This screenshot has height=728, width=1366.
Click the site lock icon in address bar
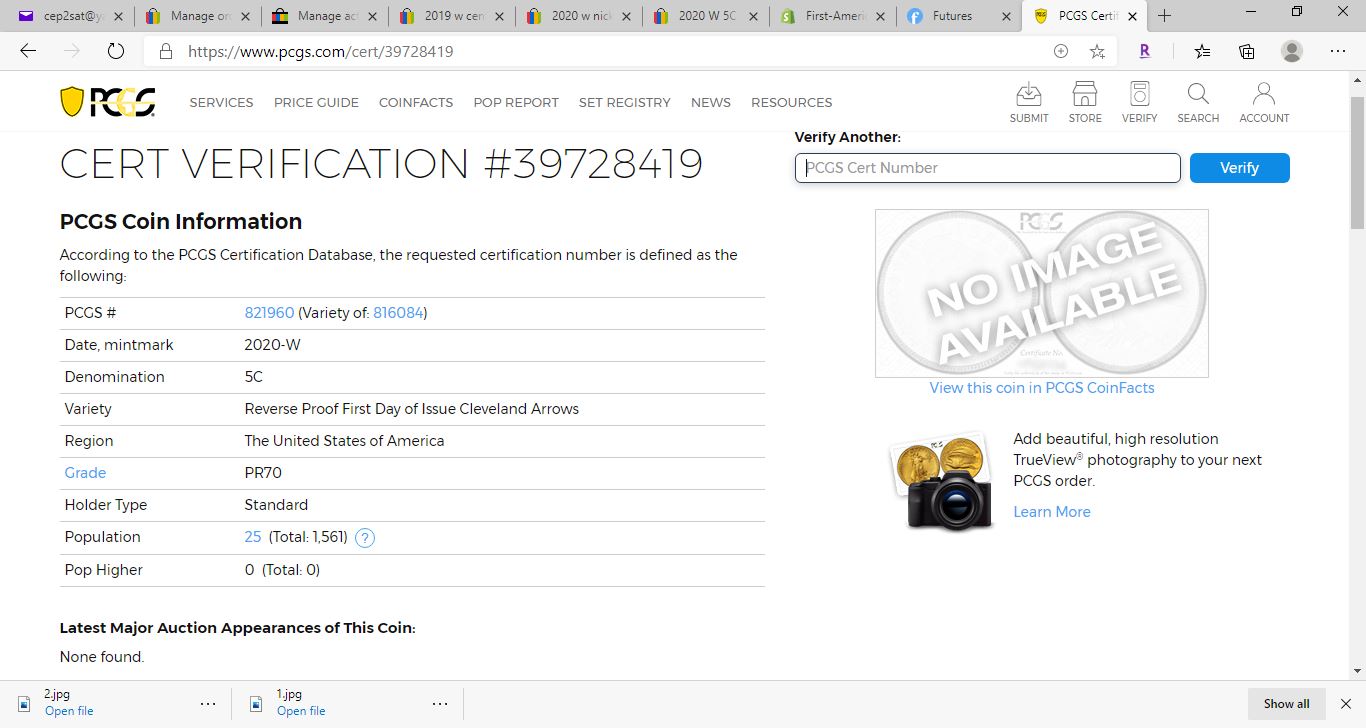pyautogui.click(x=166, y=51)
